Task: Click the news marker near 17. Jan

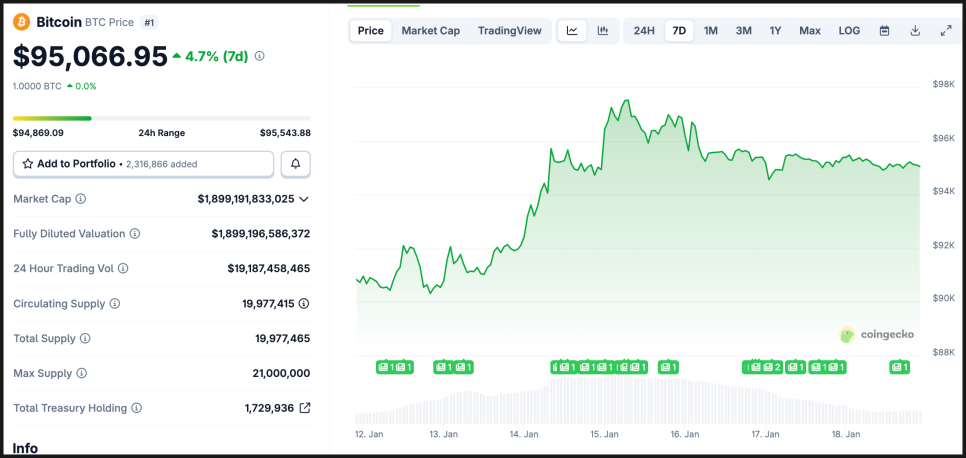Action: [769, 367]
